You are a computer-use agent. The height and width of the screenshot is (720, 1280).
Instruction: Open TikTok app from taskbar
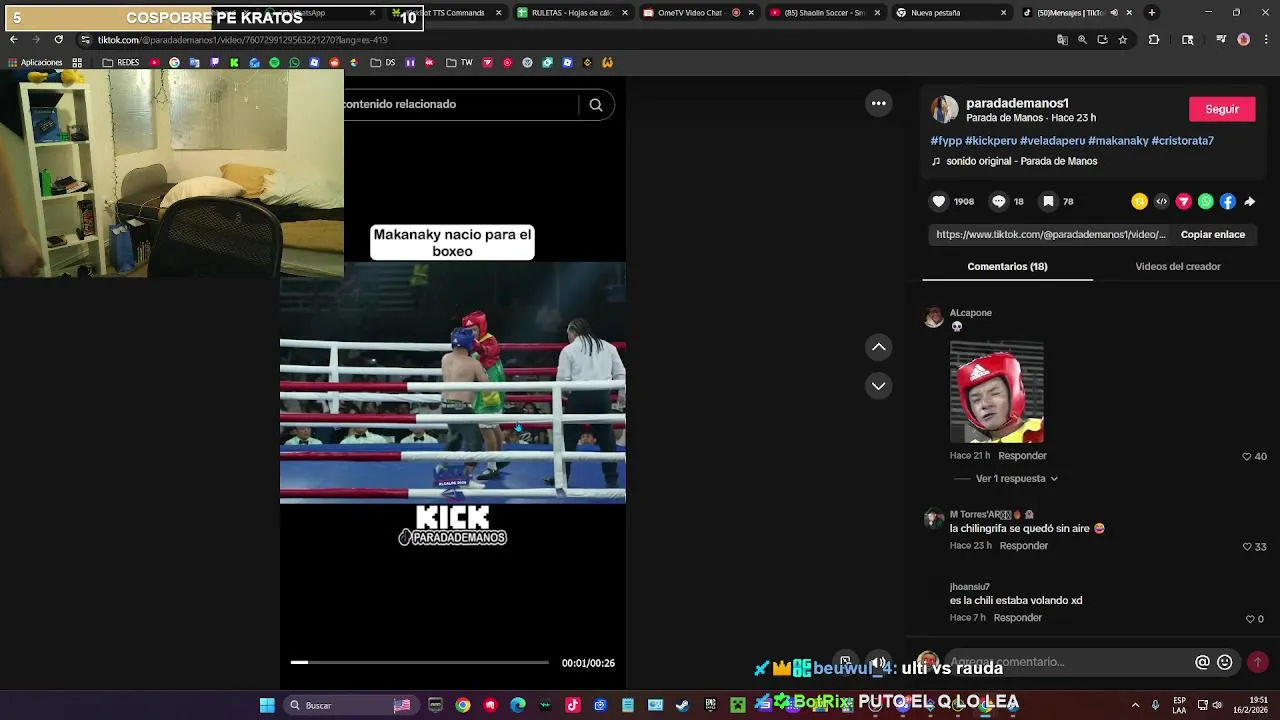tap(573, 705)
